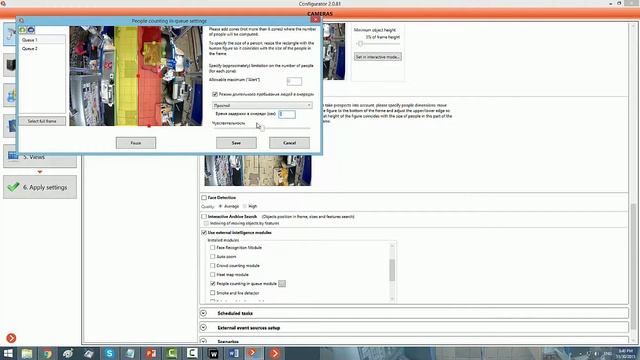Expand the Scenarios section

(203, 341)
